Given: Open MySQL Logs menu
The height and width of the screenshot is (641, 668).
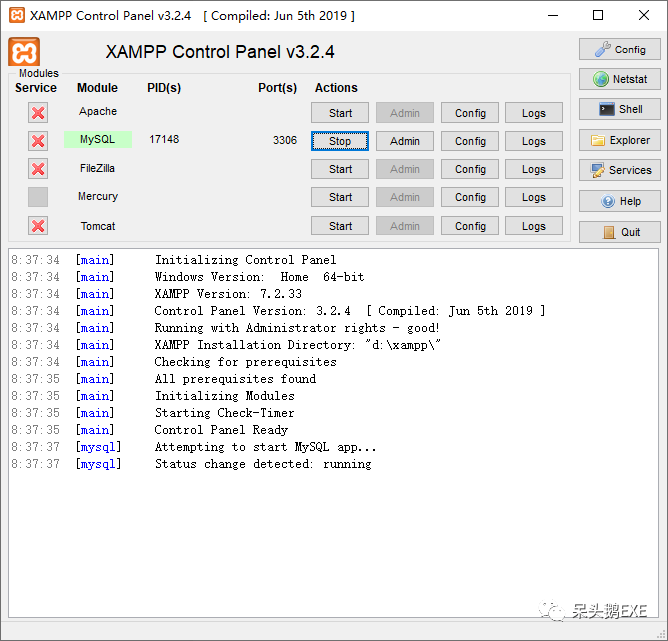Looking at the screenshot, I should pos(534,141).
